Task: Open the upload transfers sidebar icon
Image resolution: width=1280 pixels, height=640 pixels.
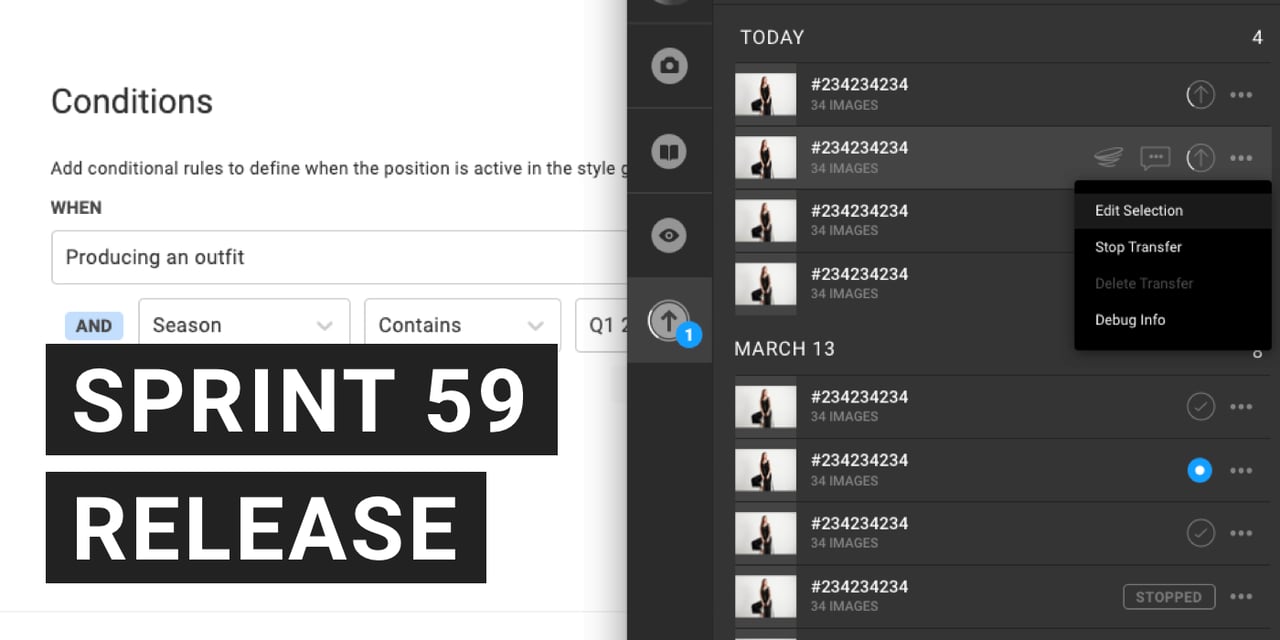Action: (x=669, y=321)
